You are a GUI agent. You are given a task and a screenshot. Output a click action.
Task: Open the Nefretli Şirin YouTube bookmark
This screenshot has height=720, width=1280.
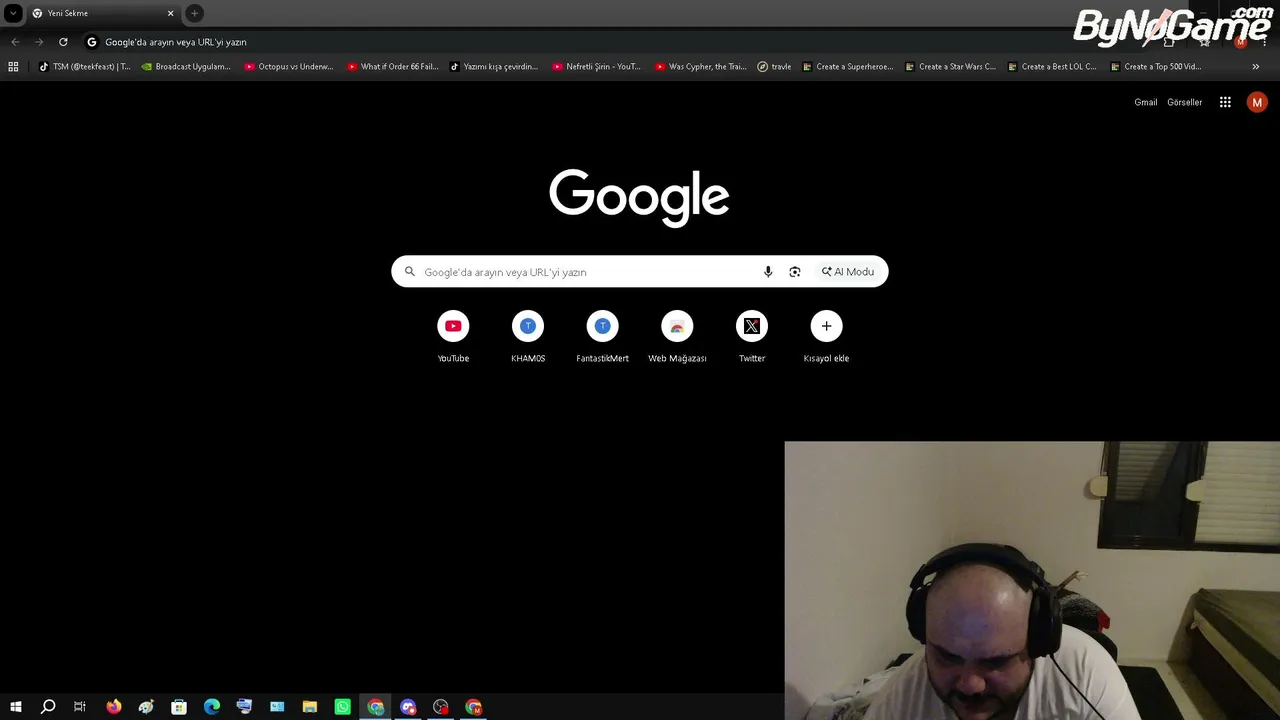(597, 67)
